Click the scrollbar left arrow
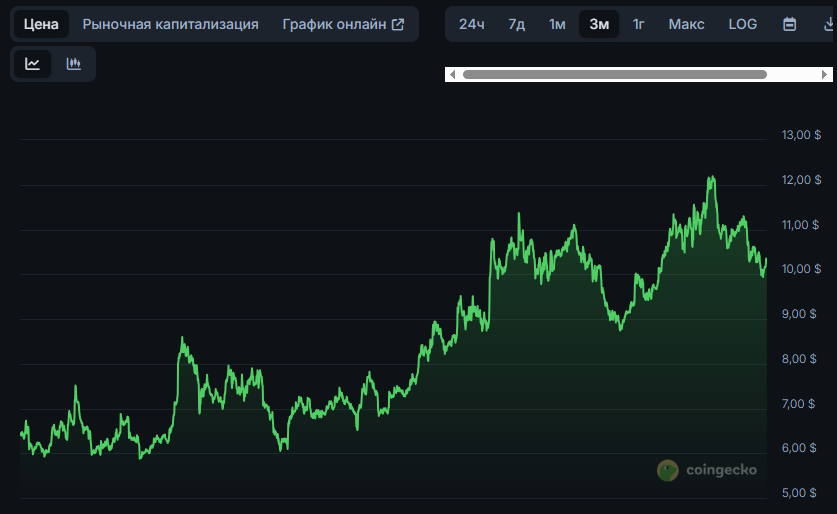This screenshot has height=514, width=837. click(452, 75)
